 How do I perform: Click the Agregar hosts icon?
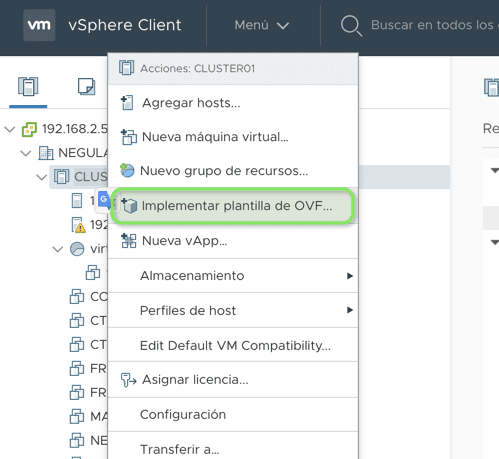(127, 103)
